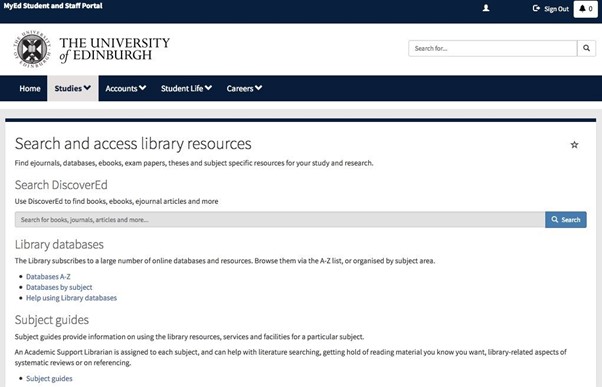Open Help using Library databases link
The image size is (602, 387).
(71, 298)
